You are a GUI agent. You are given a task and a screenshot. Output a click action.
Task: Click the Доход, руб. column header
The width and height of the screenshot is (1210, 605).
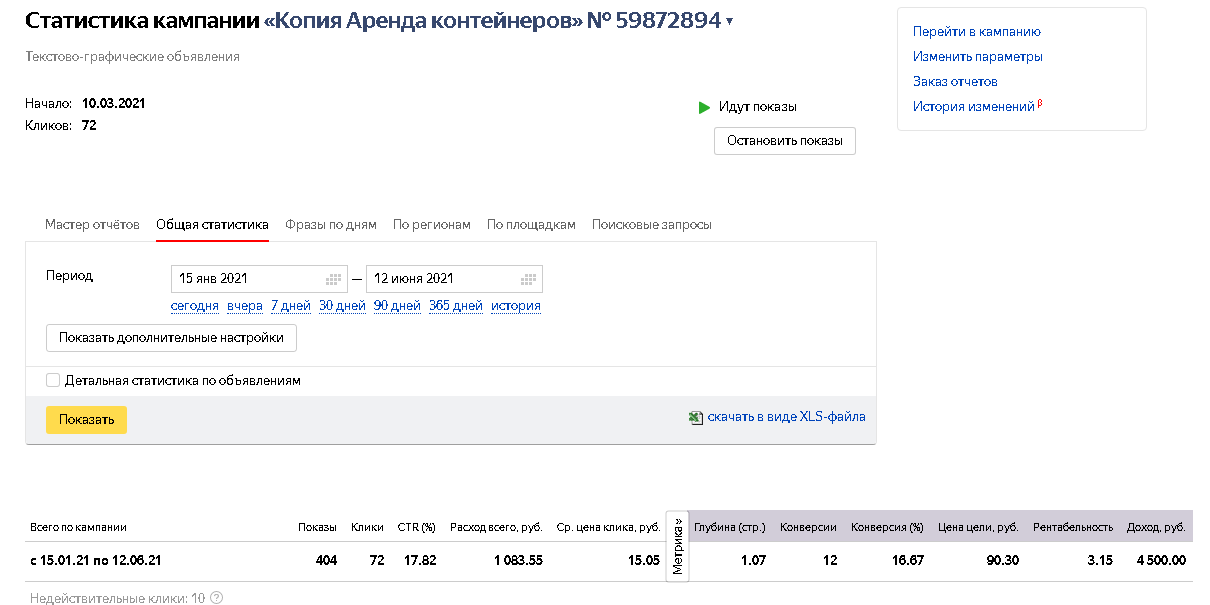click(x=1157, y=528)
